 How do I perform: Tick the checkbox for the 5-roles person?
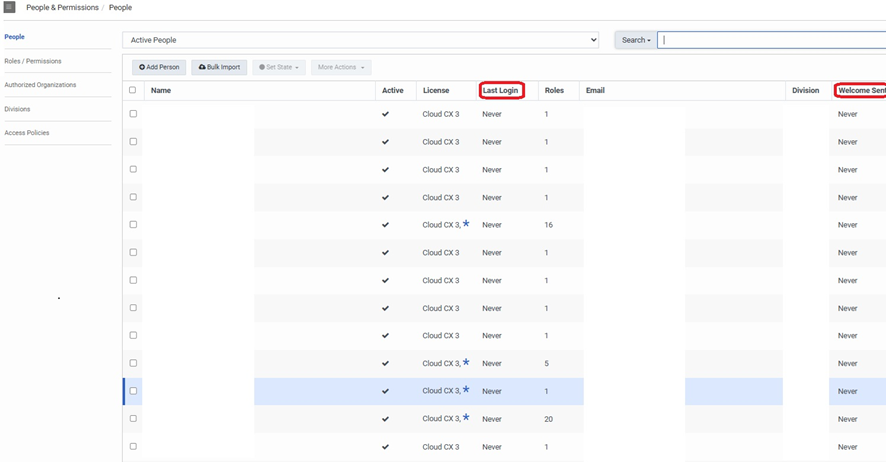tap(133, 363)
